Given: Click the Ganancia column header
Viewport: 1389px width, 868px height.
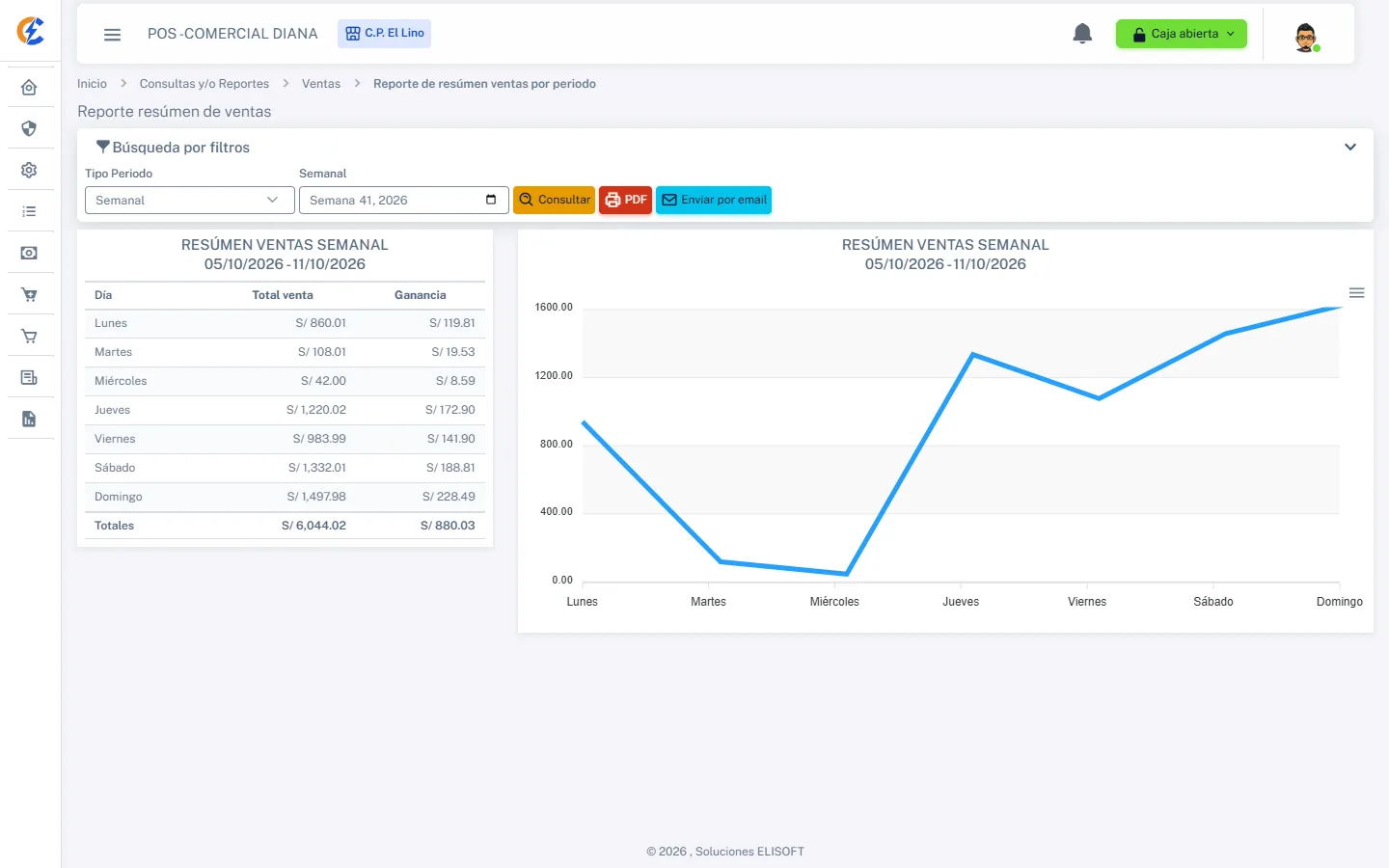Looking at the screenshot, I should point(420,295).
